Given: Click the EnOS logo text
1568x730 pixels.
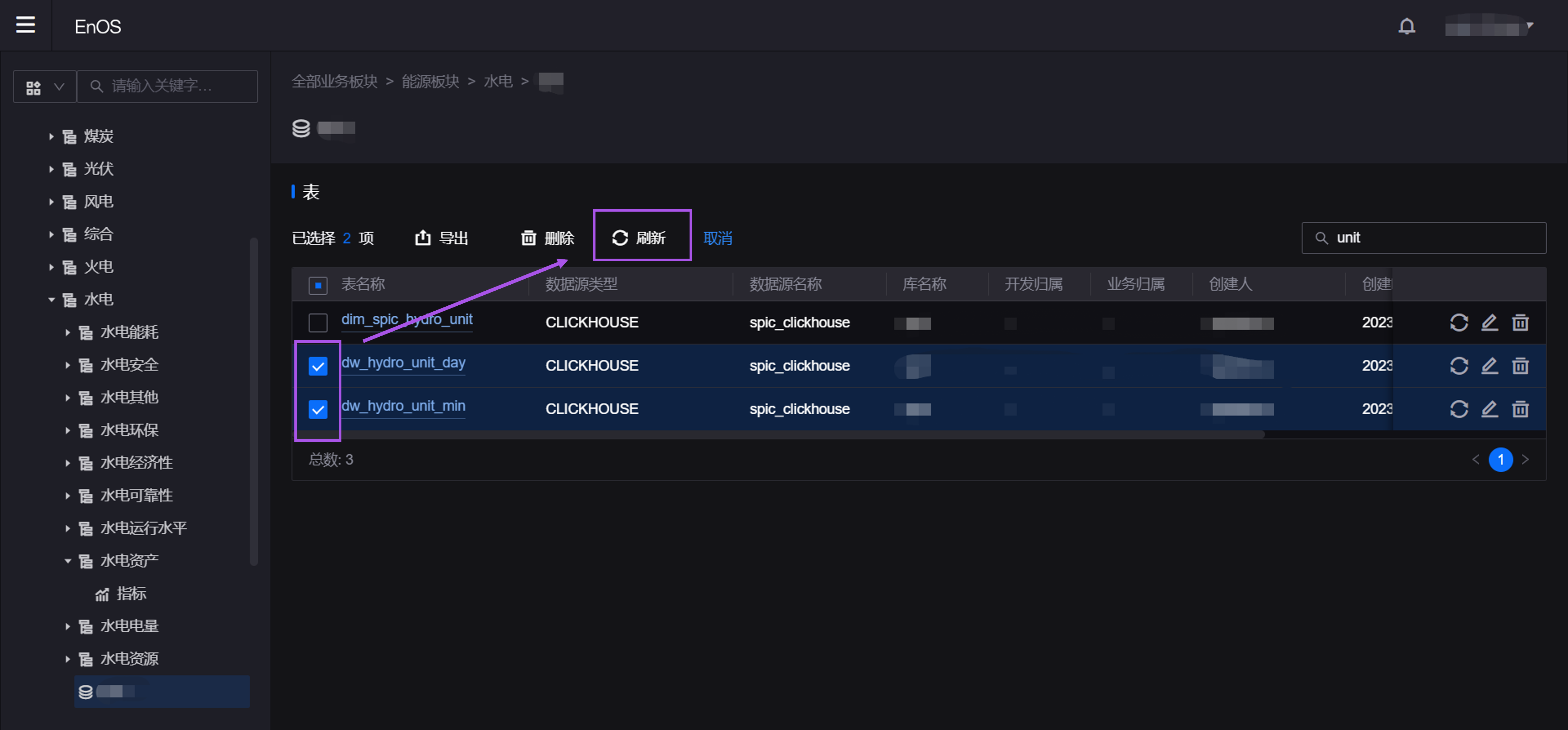Looking at the screenshot, I should 98,27.
